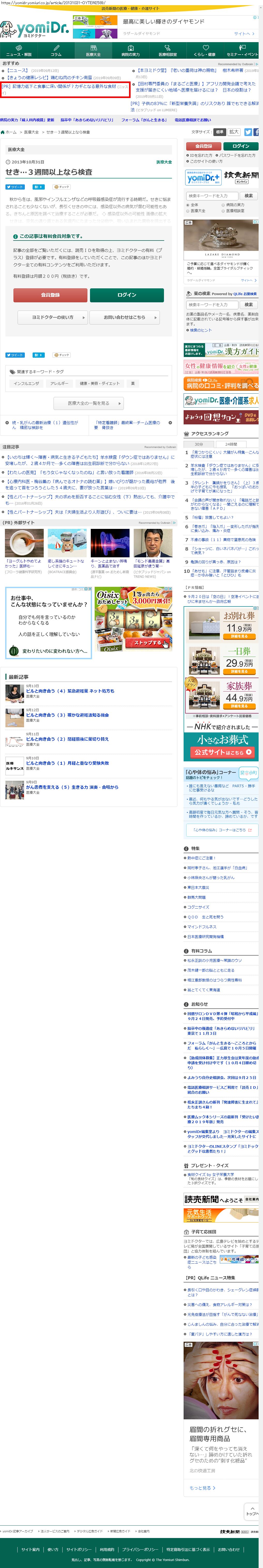Click the green ログイン button in the paywall box
Screen dimensions: 263x1568
[127, 295]
